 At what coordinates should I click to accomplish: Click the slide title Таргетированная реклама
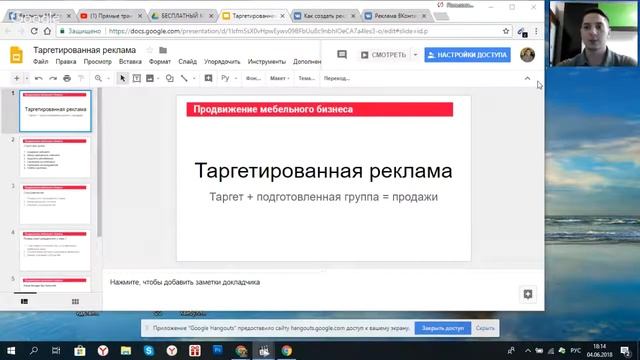tap(323, 171)
